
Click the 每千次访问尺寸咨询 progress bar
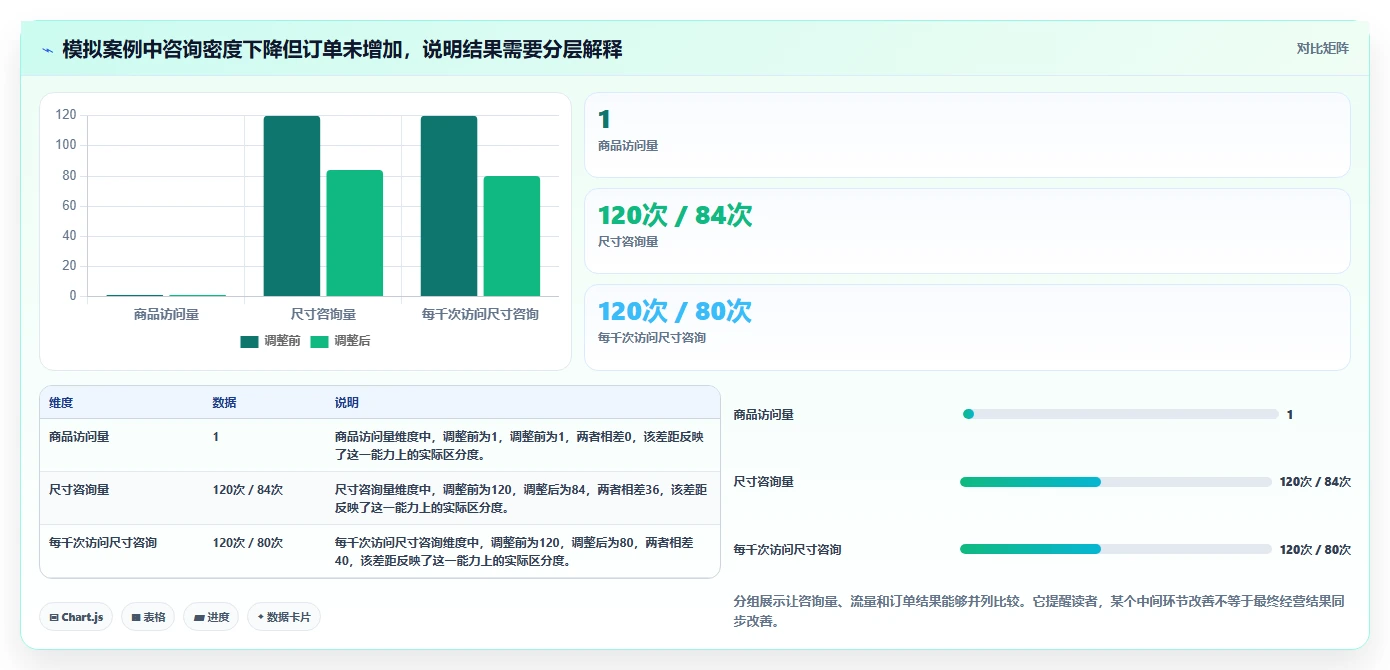click(x=1116, y=549)
